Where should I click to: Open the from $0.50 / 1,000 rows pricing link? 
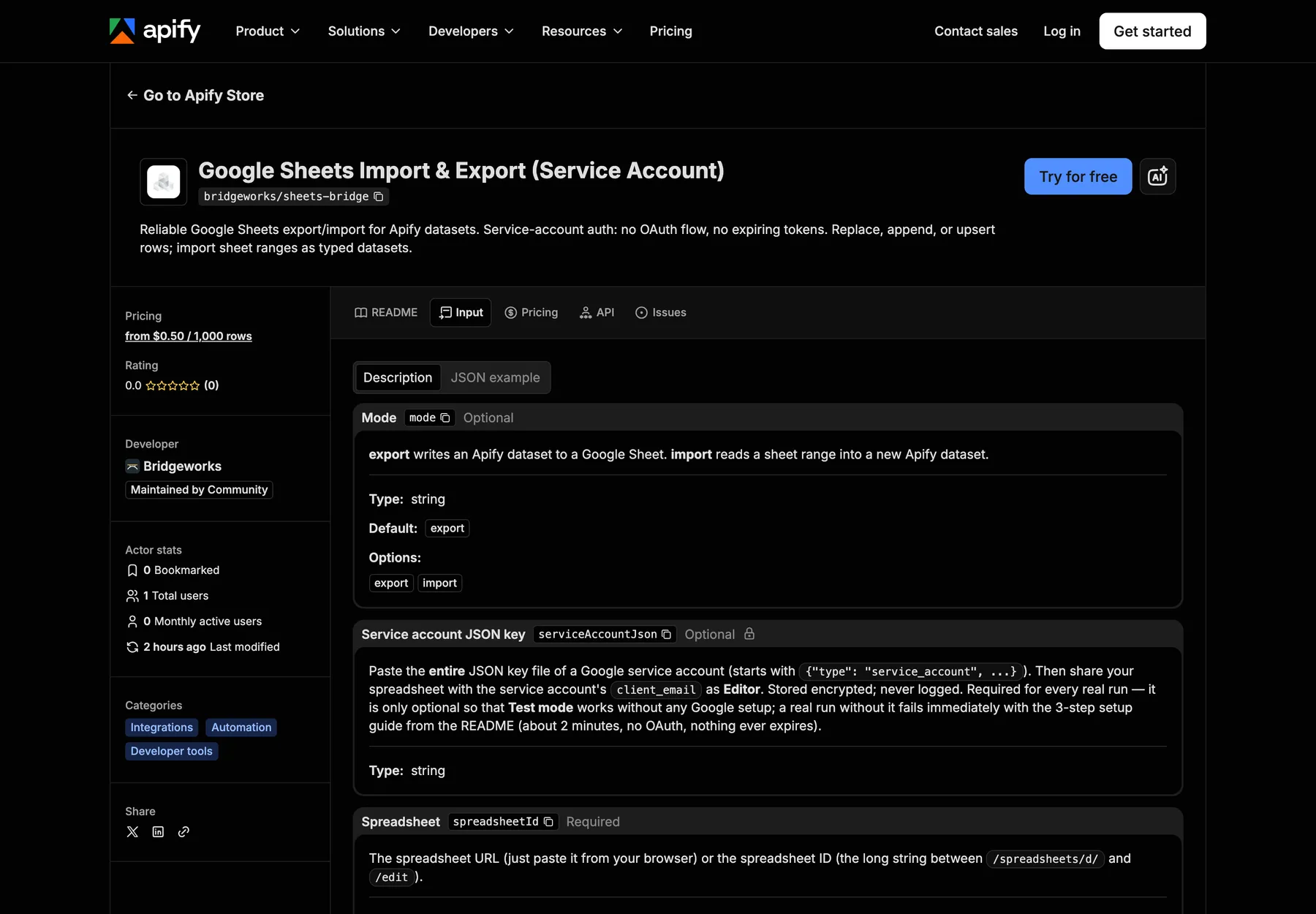[189, 336]
